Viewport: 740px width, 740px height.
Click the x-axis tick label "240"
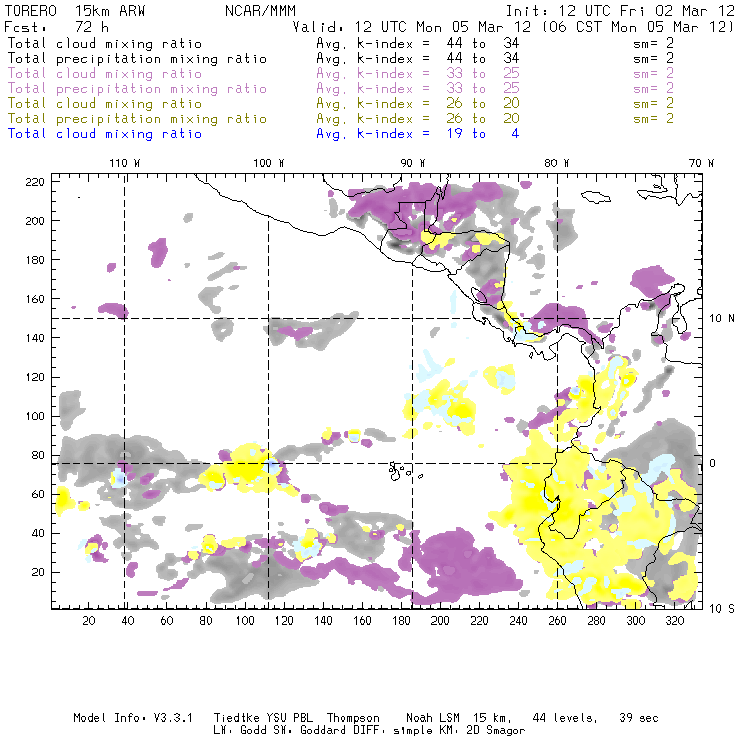click(x=518, y=621)
